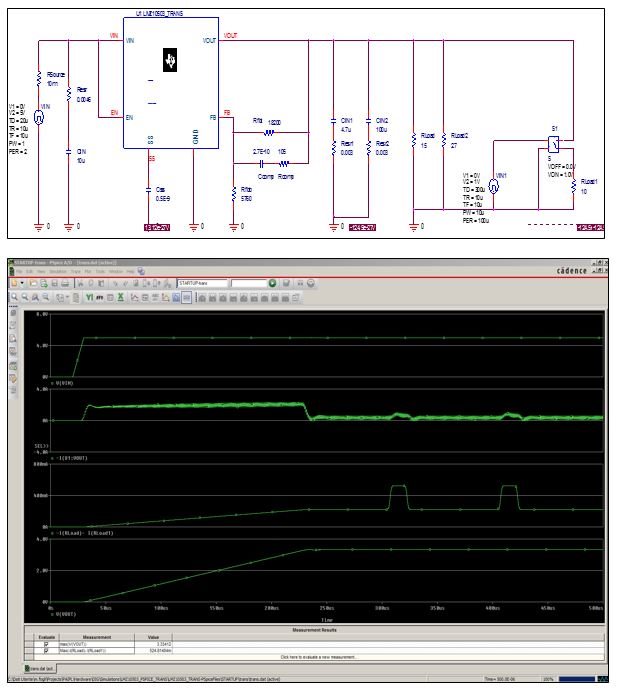Click the Print icon in toolbar
The width and height of the screenshot is (617, 692).
(x=65, y=283)
